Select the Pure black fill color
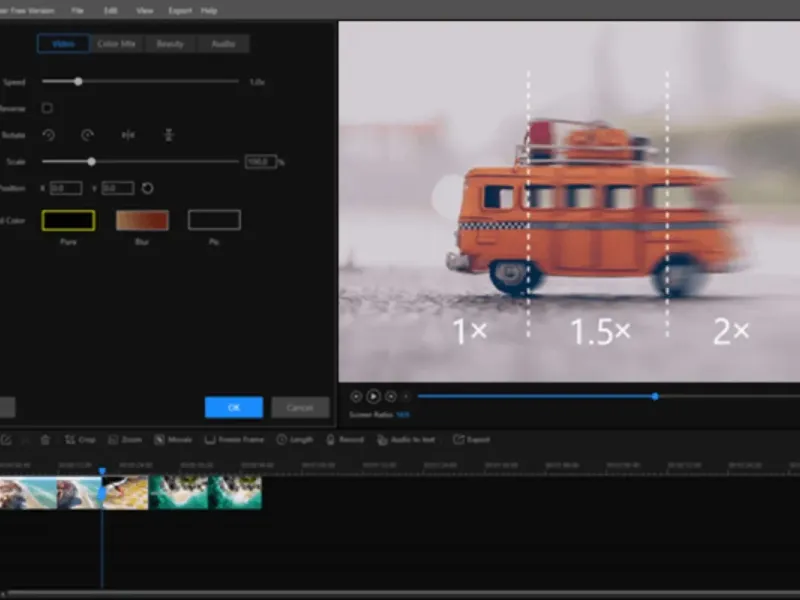This screenshot has width=800, height=600. (x=68, y=220)
